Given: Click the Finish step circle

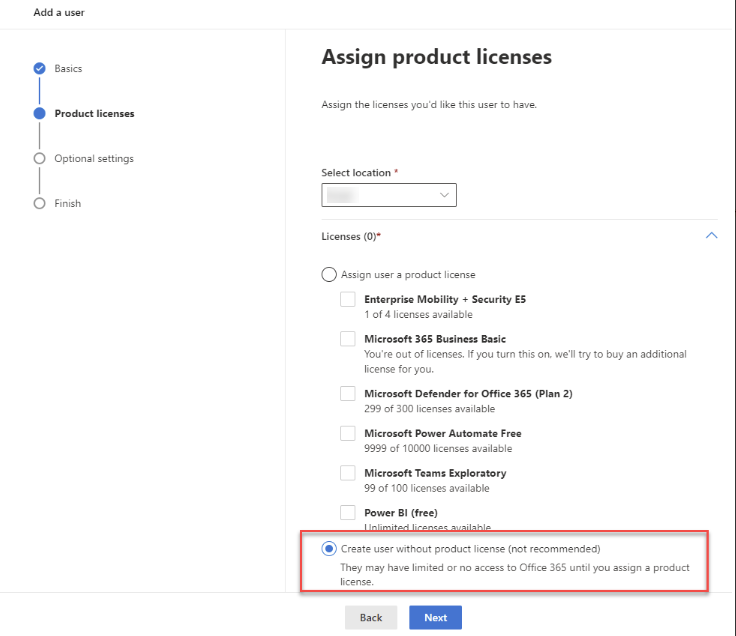Looking at the screenshot, I should 39,204.
